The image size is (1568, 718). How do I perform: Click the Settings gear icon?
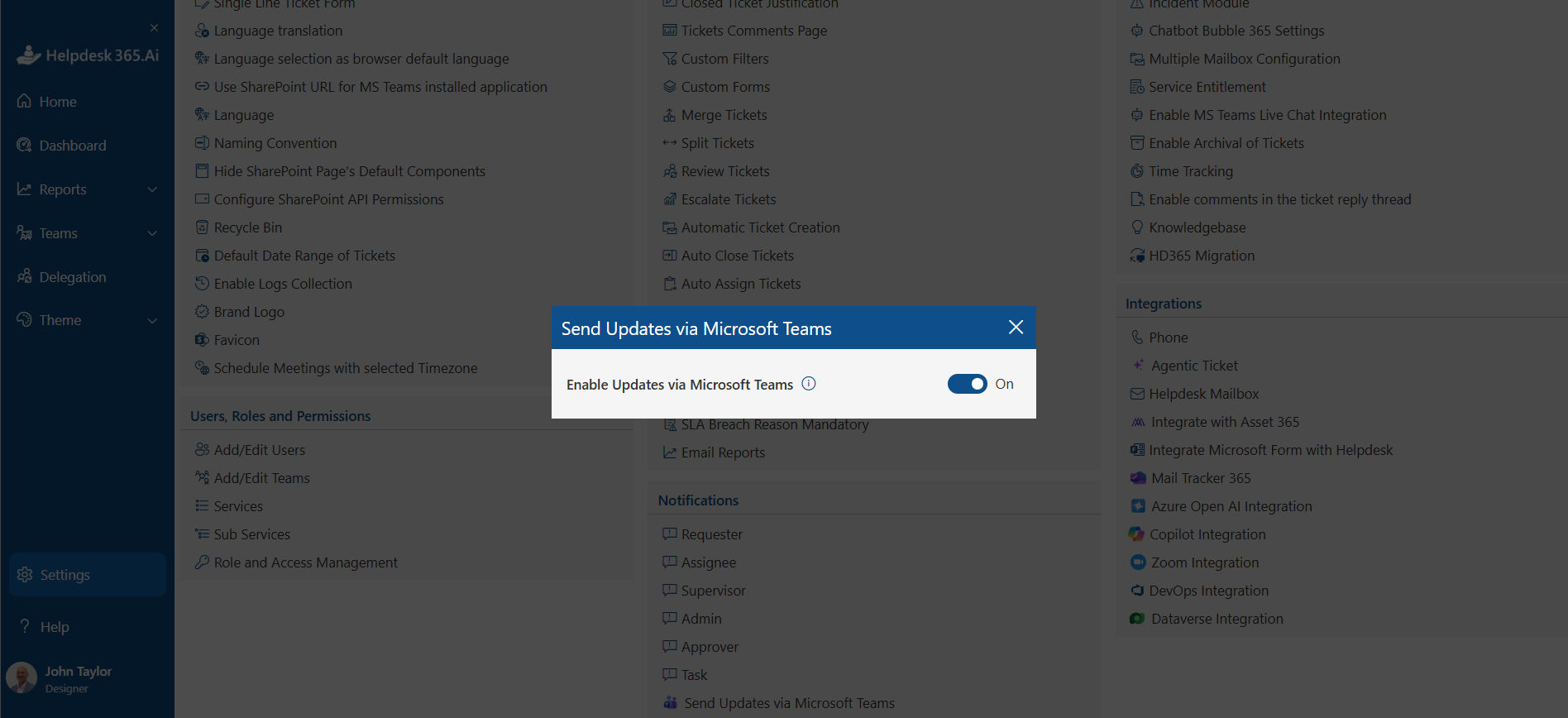coord(25,574)
